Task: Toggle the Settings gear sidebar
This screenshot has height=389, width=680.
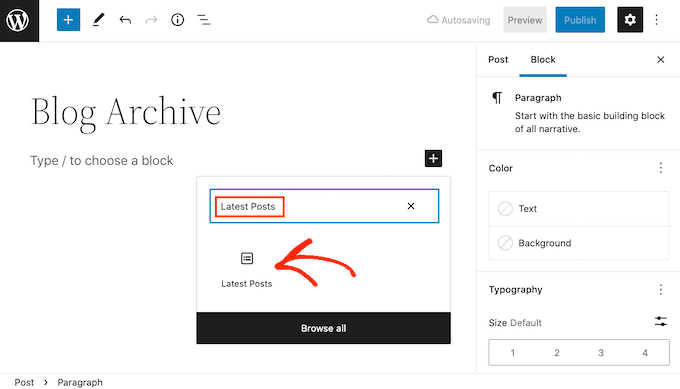Action: [x=630, y=20]
